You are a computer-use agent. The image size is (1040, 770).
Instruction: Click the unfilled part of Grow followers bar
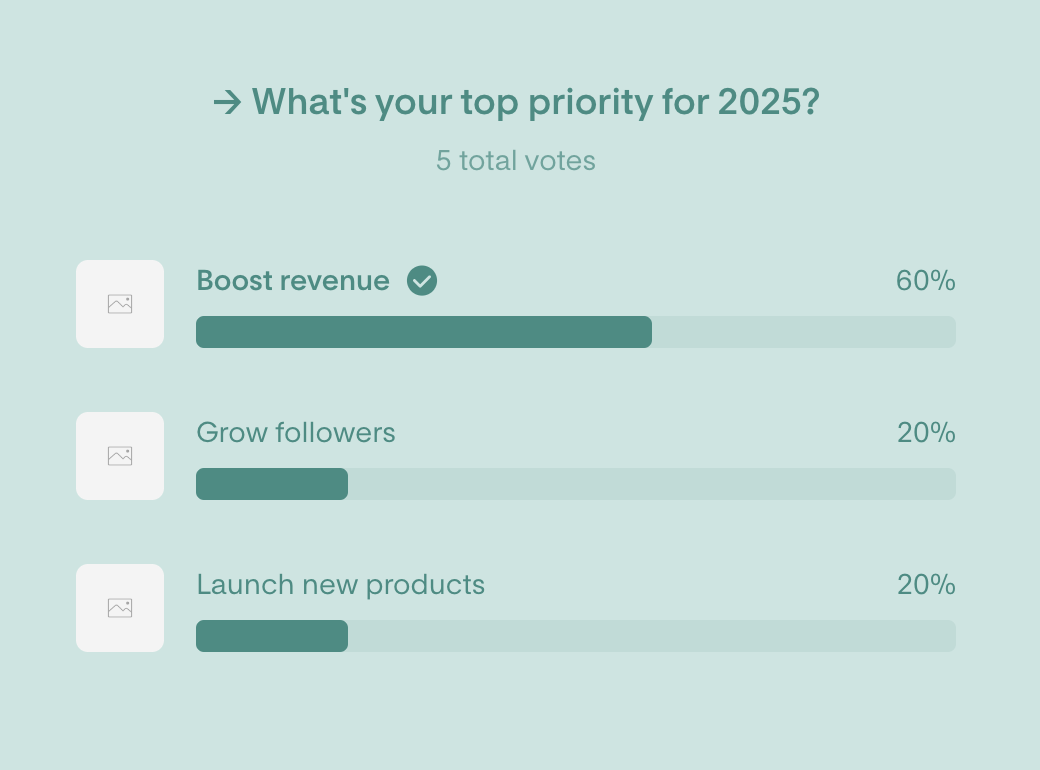coord(652,483)
